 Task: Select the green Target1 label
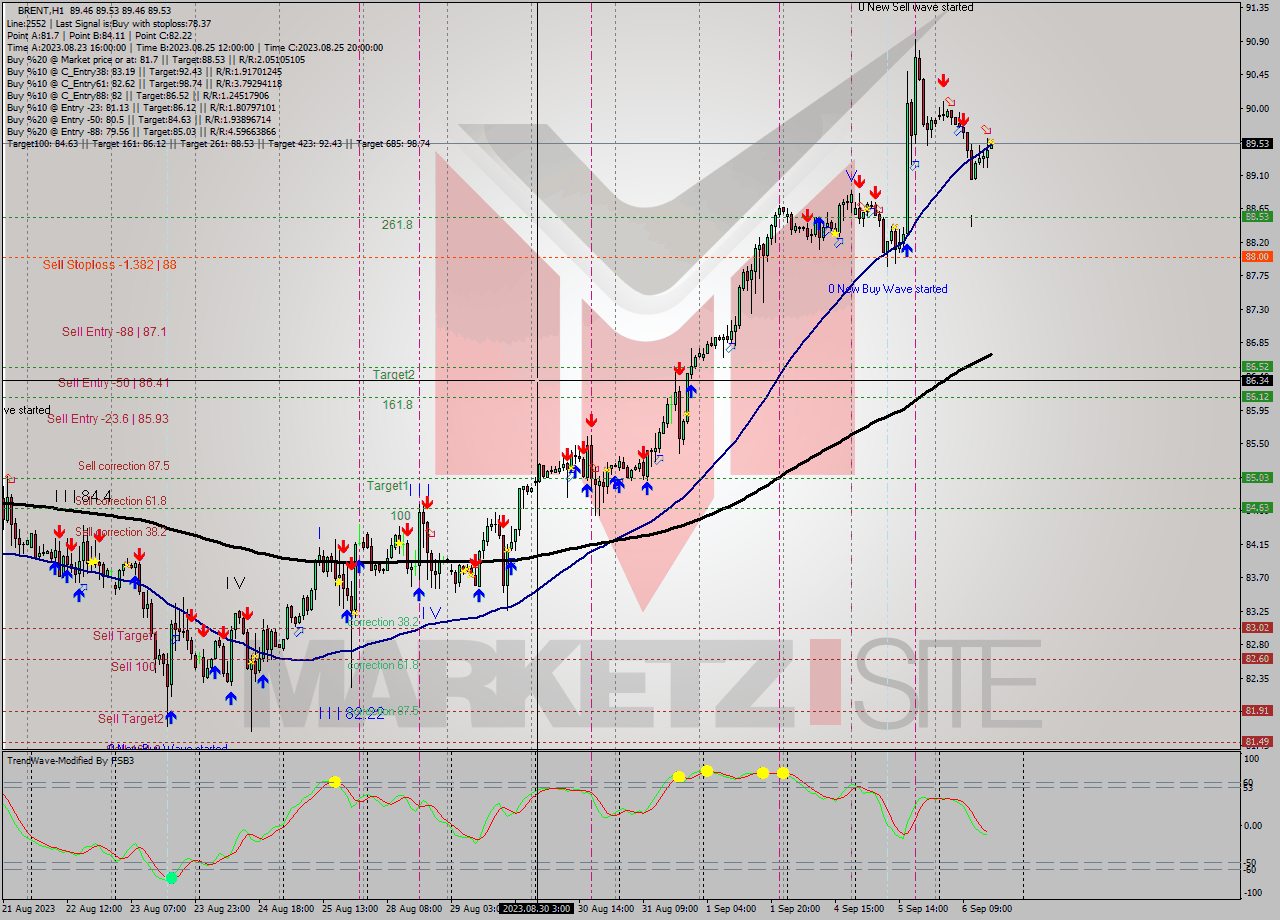pyautogui.click(x=387, y=486)
